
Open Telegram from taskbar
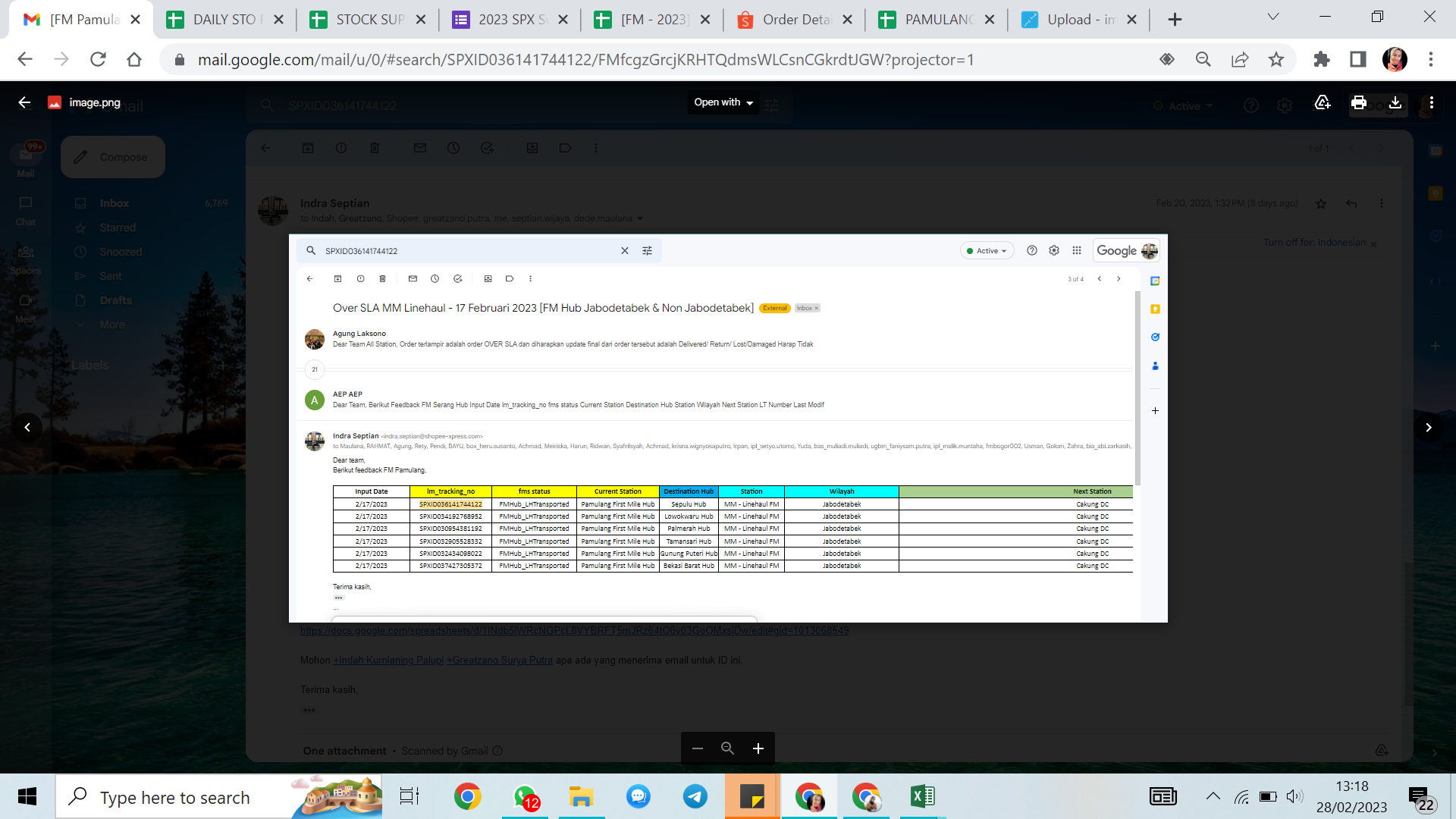(695, 796)
